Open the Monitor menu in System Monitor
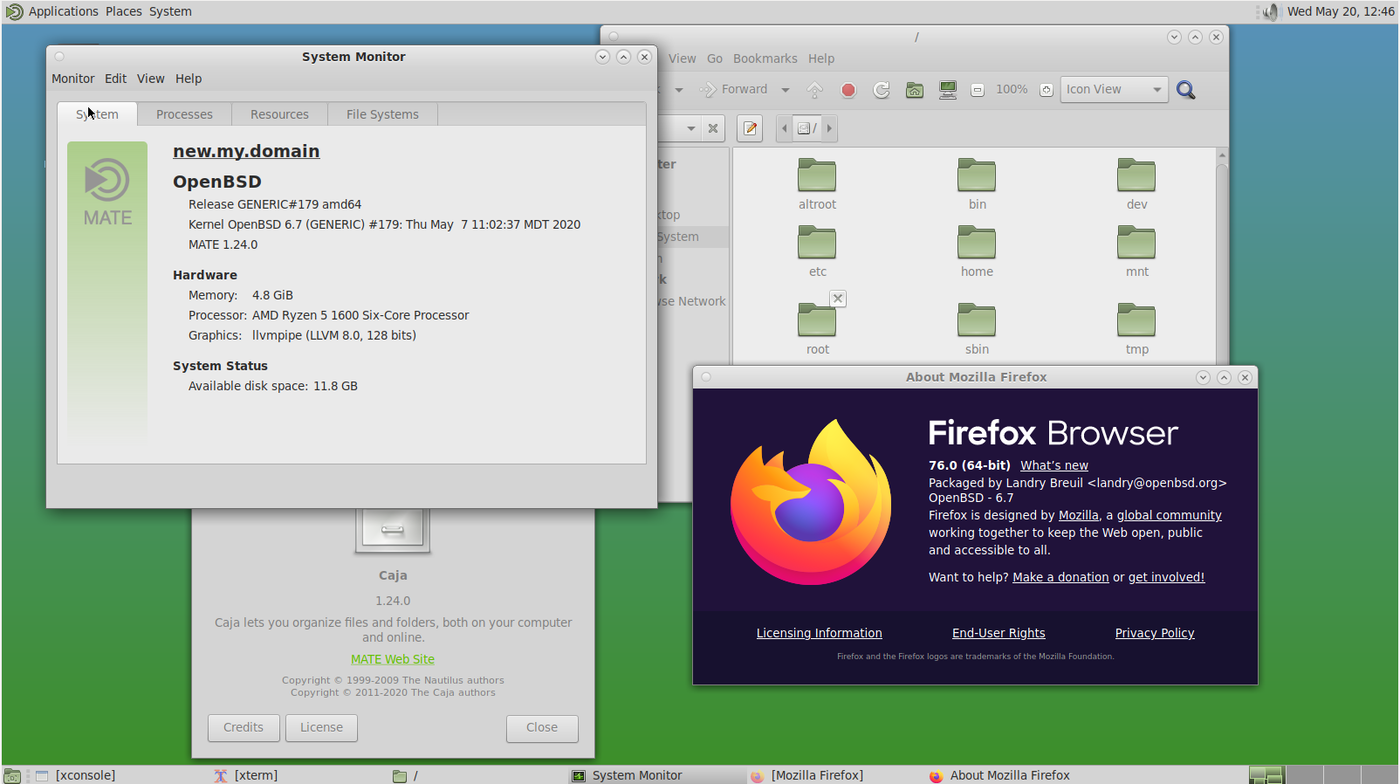The height and width of the screenshot is (784, 1400). click(73, 79)
